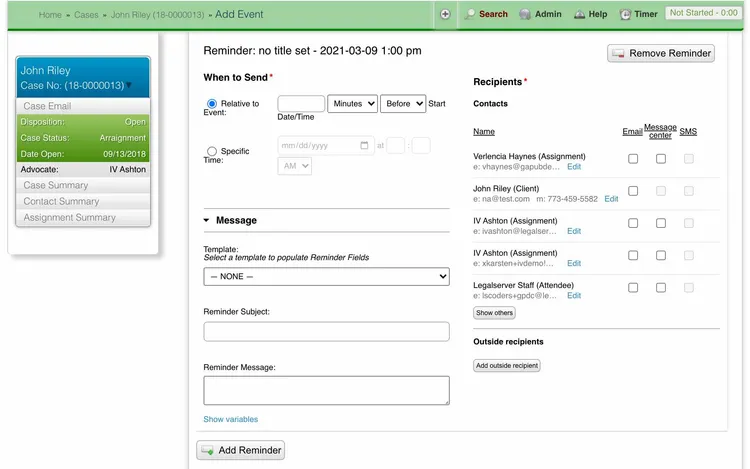Viewport: 750px width, 469px height.
Task: Check Email for Verlencia Haynes
Action: [x=633, y=159]
